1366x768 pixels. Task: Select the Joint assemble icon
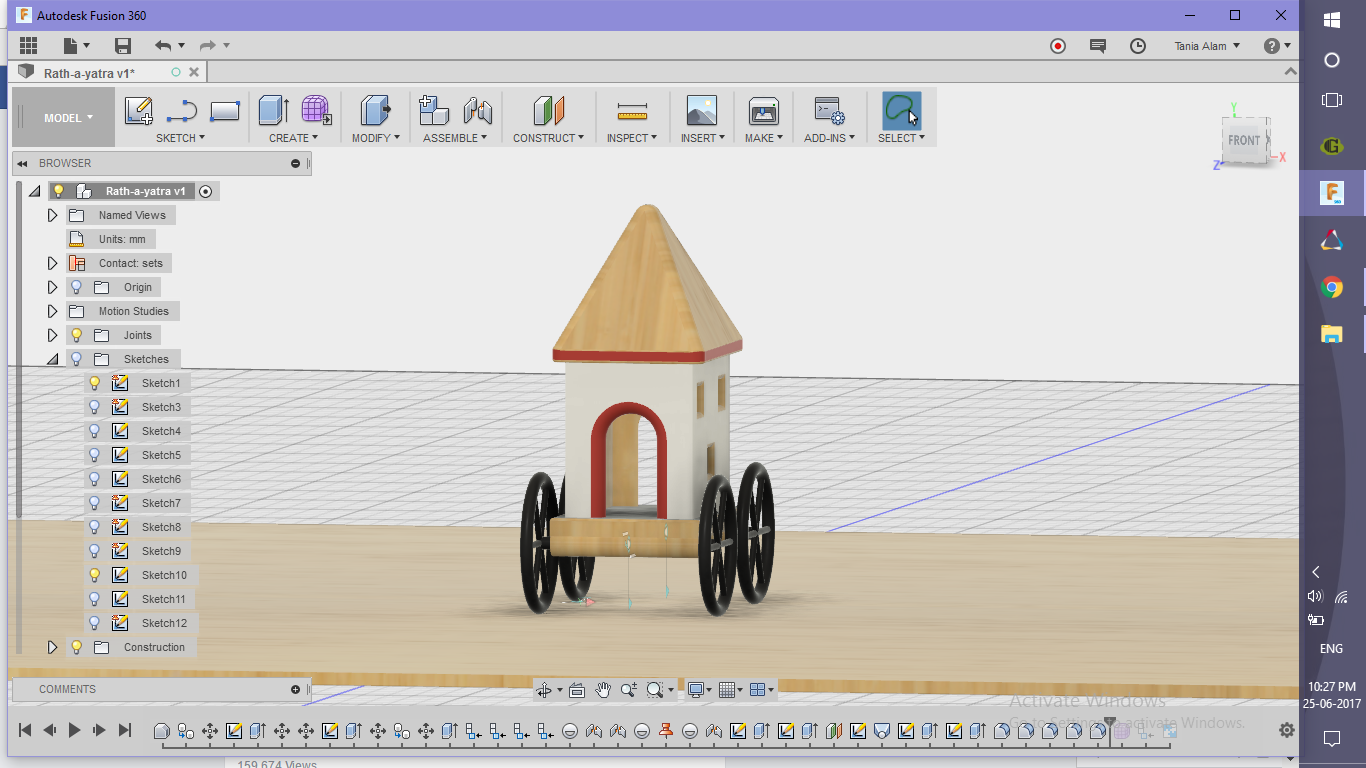[x=477, y=110]
